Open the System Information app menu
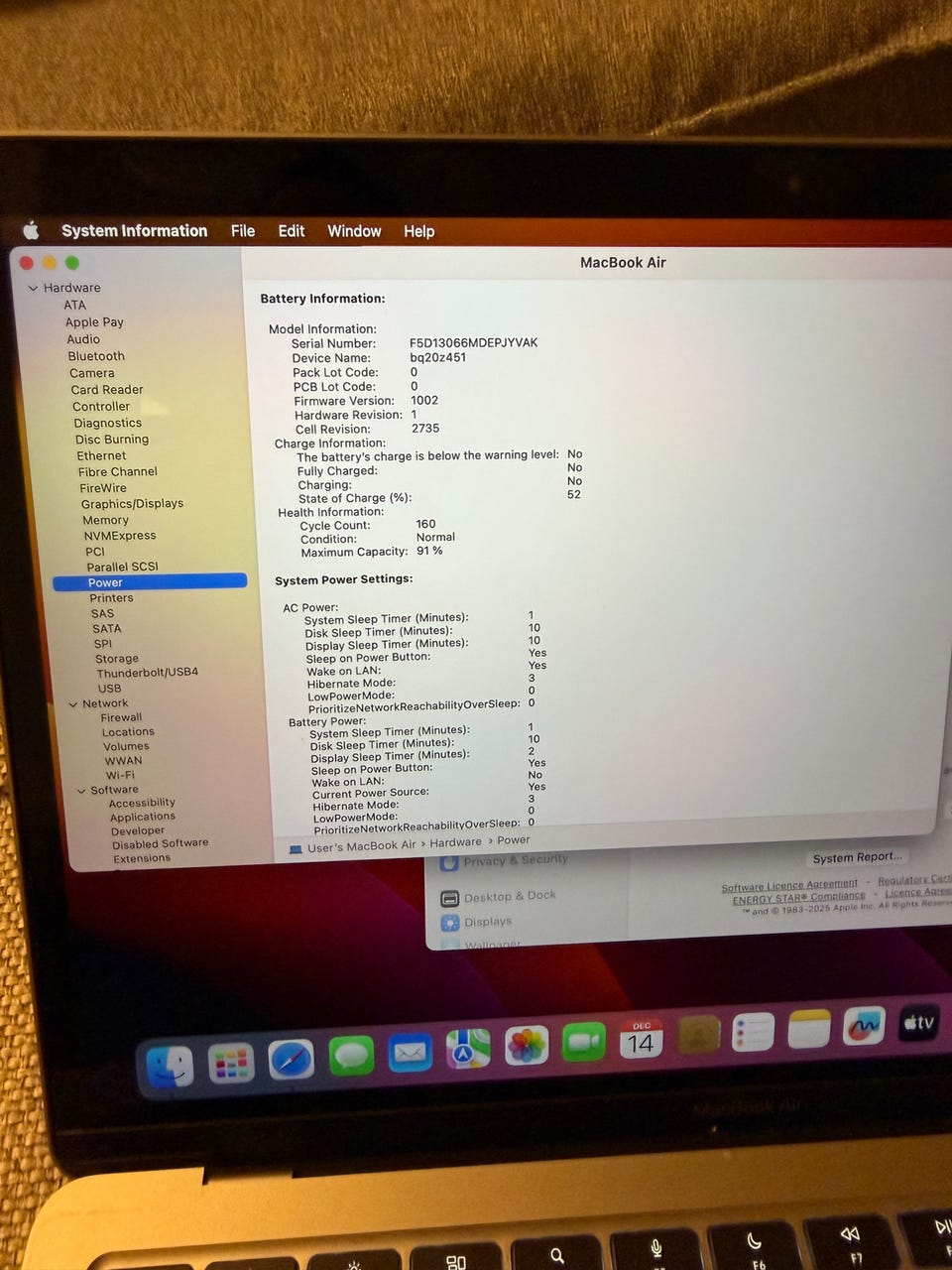Viewport: 952px width, 1270px height. 134,231
